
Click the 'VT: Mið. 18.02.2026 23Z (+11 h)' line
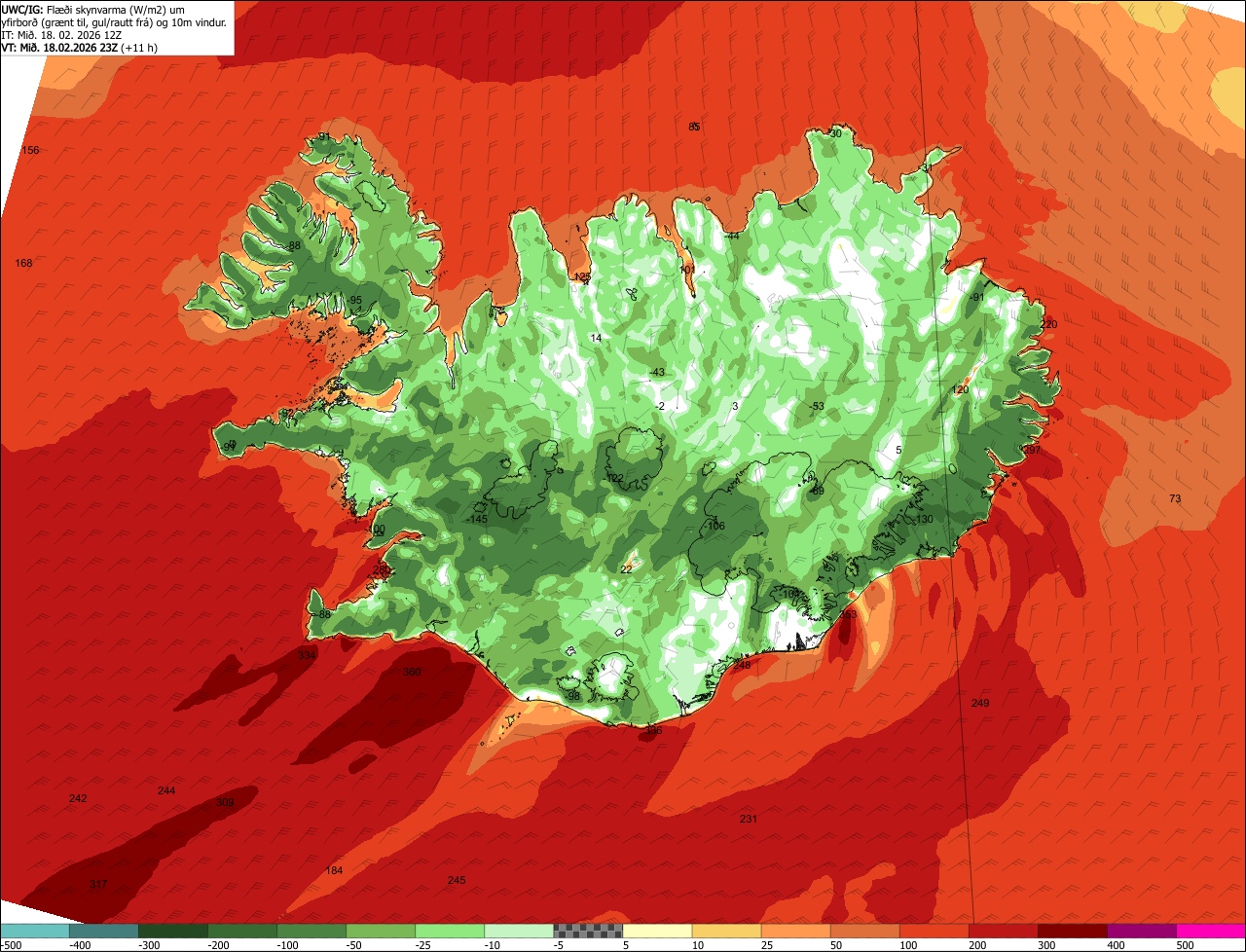[x=80, y=47]
